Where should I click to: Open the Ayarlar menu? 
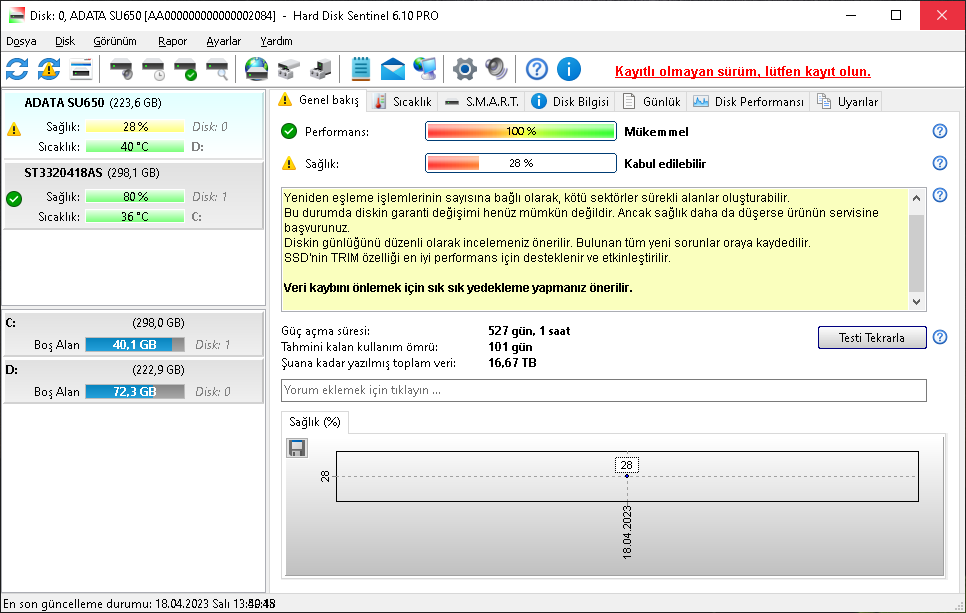(223, 41)
